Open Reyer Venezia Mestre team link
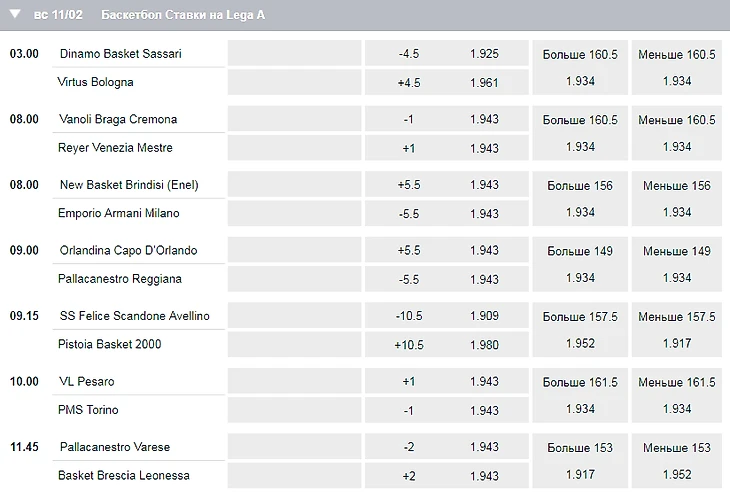 tap(115, 148)
